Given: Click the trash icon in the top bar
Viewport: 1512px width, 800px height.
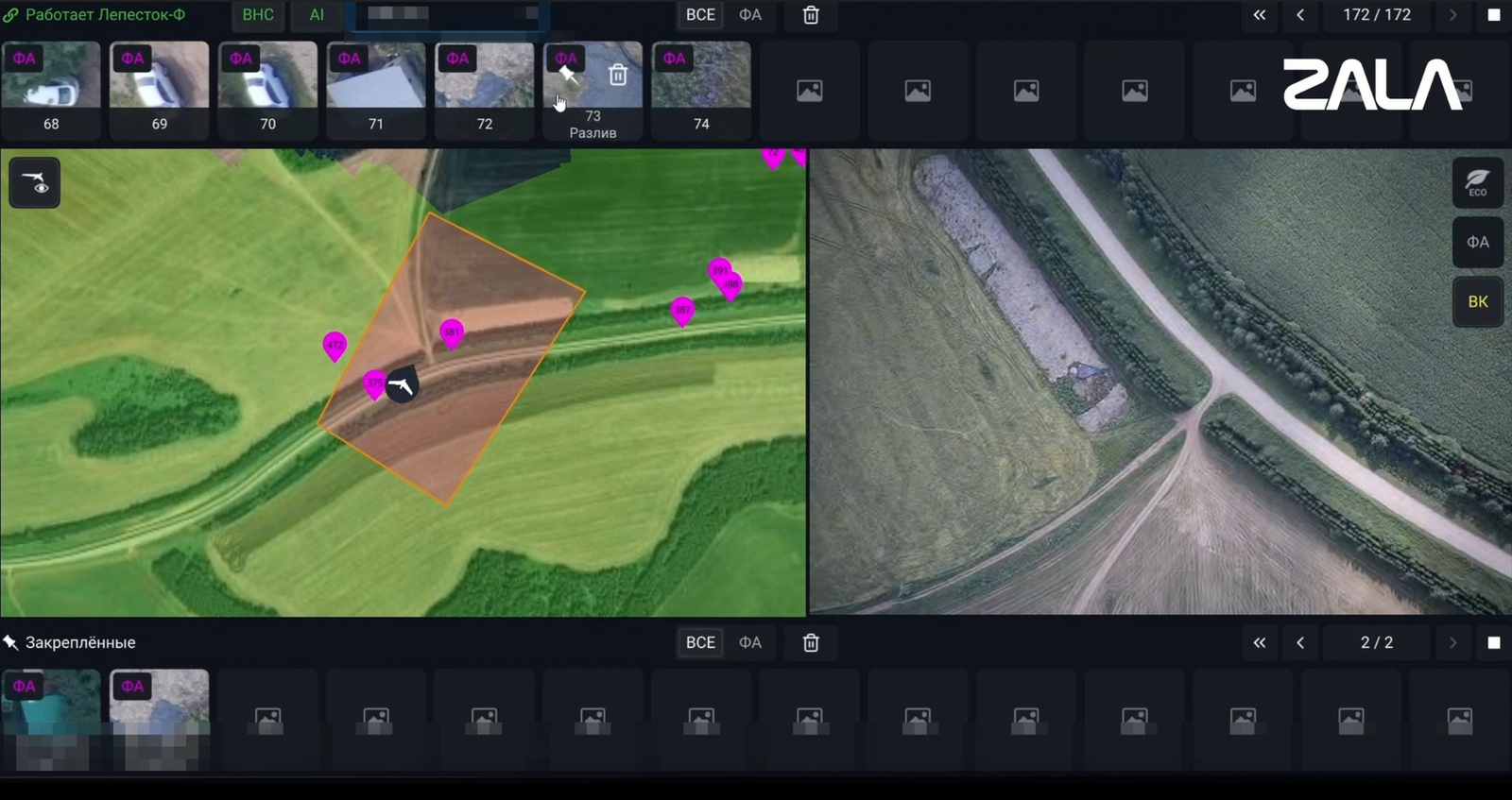Looking at the screenshot, I should click(x=811, y=15).
